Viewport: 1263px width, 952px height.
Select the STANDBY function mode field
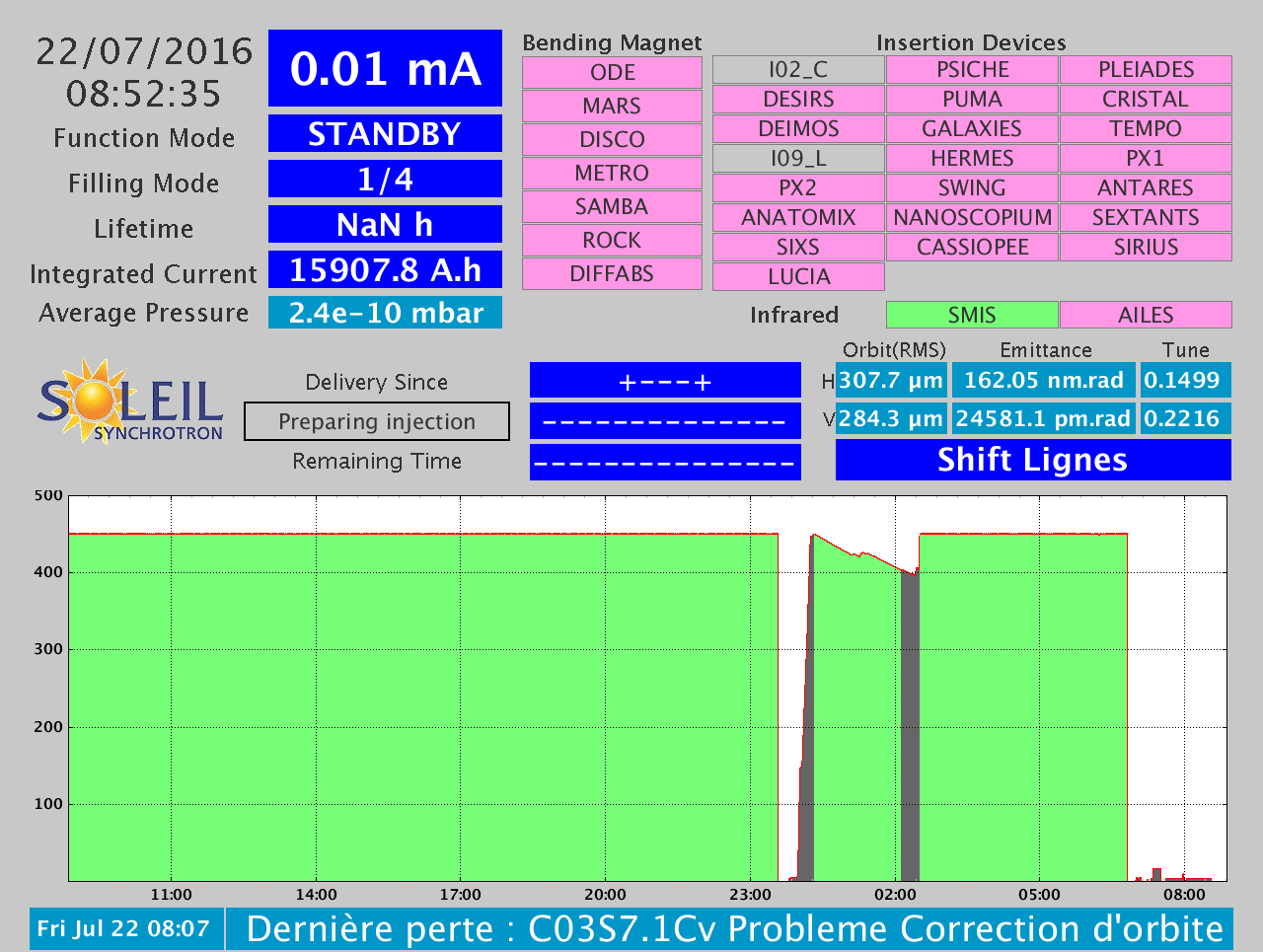(x=385, y=133)
